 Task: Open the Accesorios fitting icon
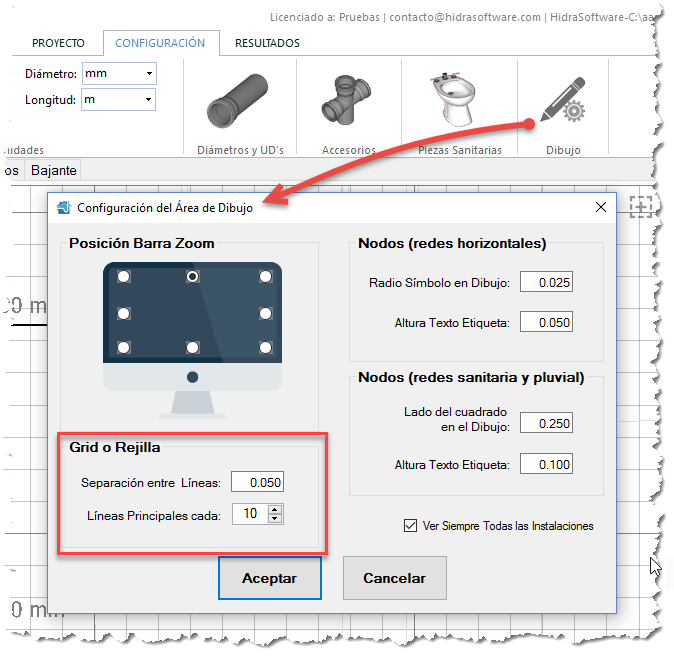tap(348, 104)
